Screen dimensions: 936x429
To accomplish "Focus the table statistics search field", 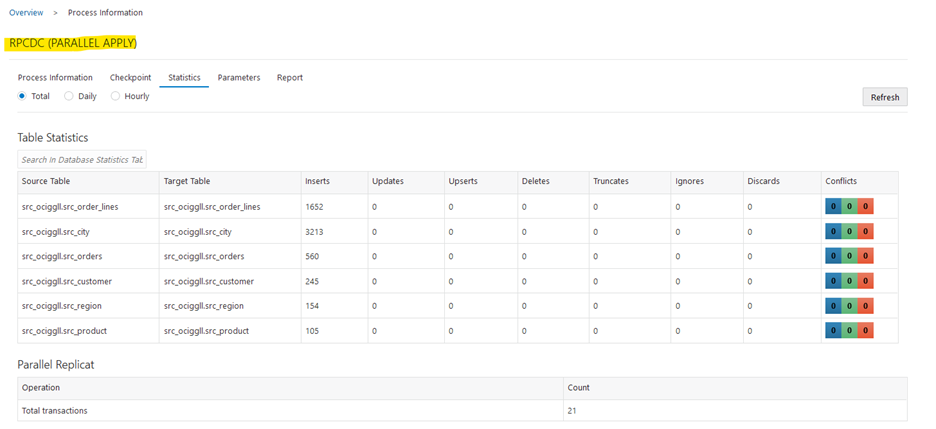I will click(x=82, y=160).
